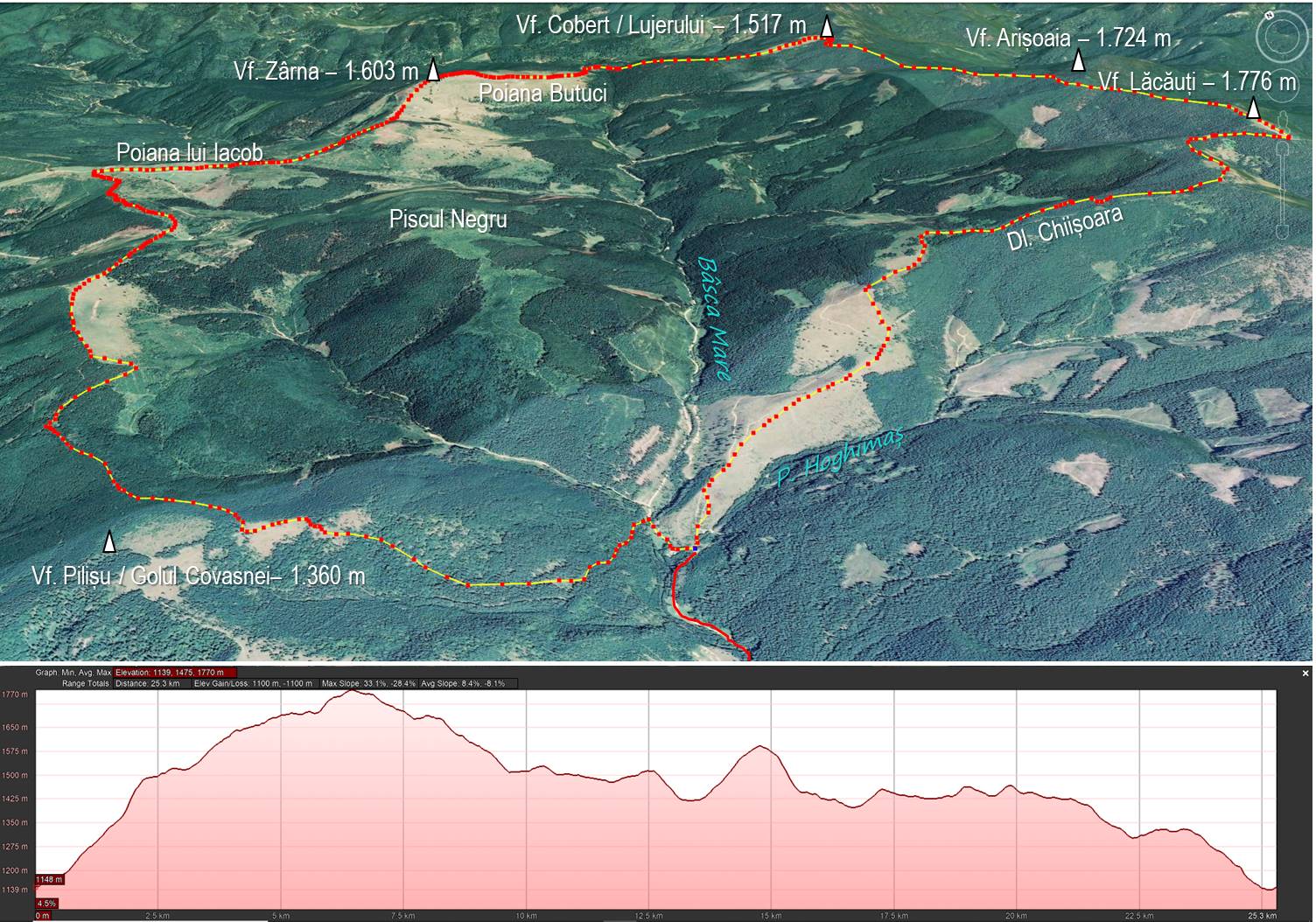Screen dimensions: 1316x922
Task: Select the Avg Slope statistic
Action: [x=463, y=683]
